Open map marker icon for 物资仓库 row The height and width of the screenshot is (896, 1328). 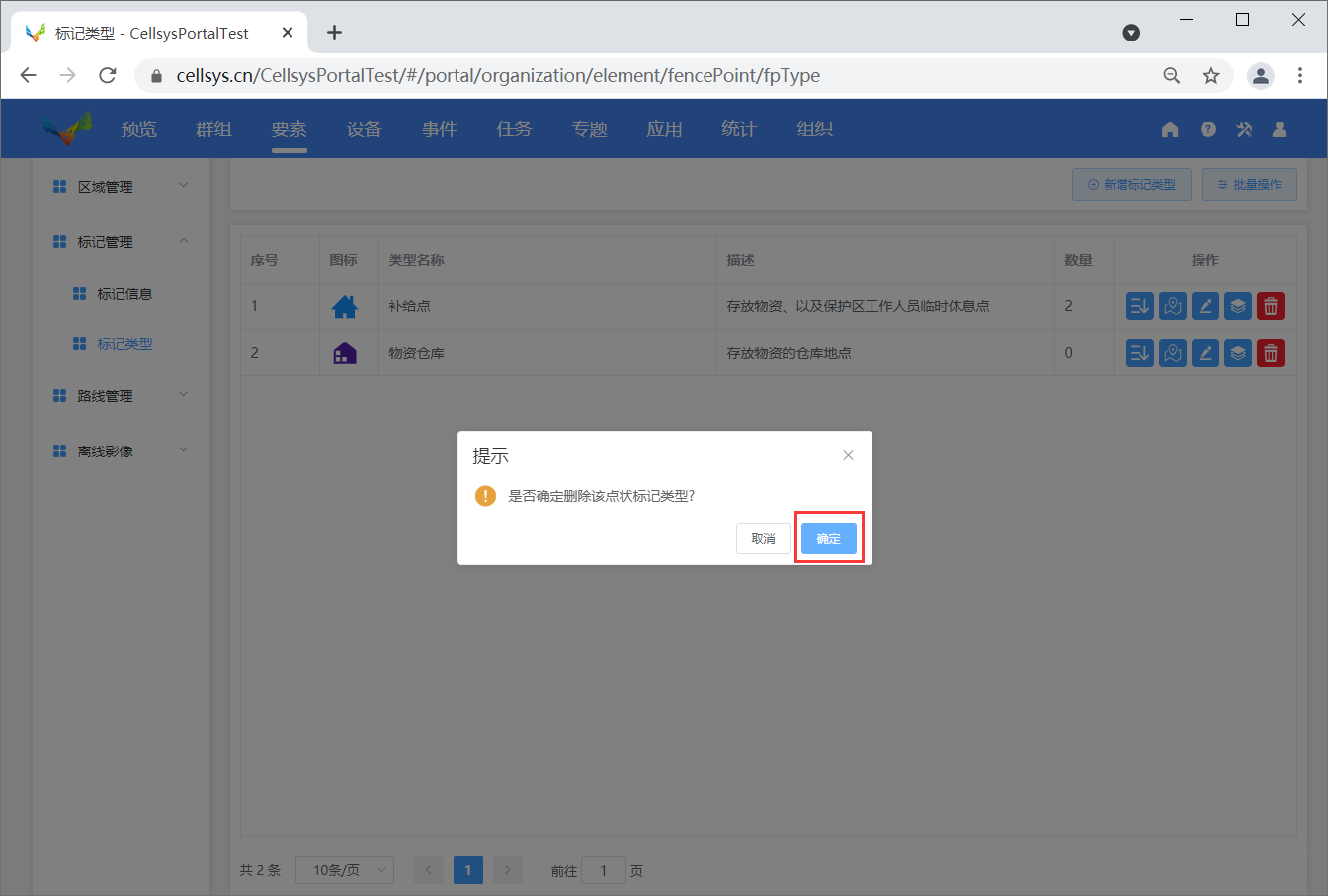[x=1173, y=353]
